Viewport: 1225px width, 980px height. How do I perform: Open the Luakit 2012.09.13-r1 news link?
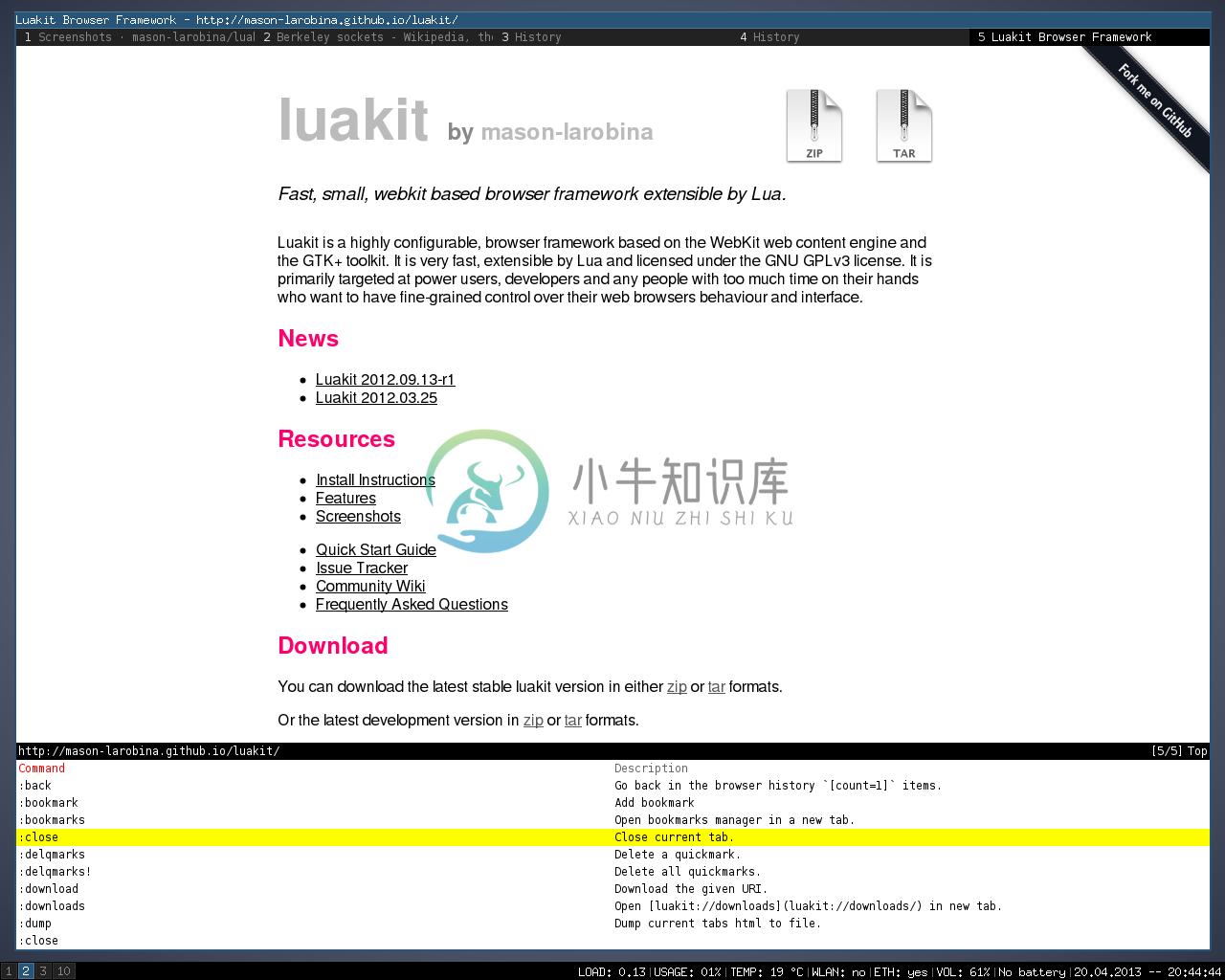[x=385, y=380]
